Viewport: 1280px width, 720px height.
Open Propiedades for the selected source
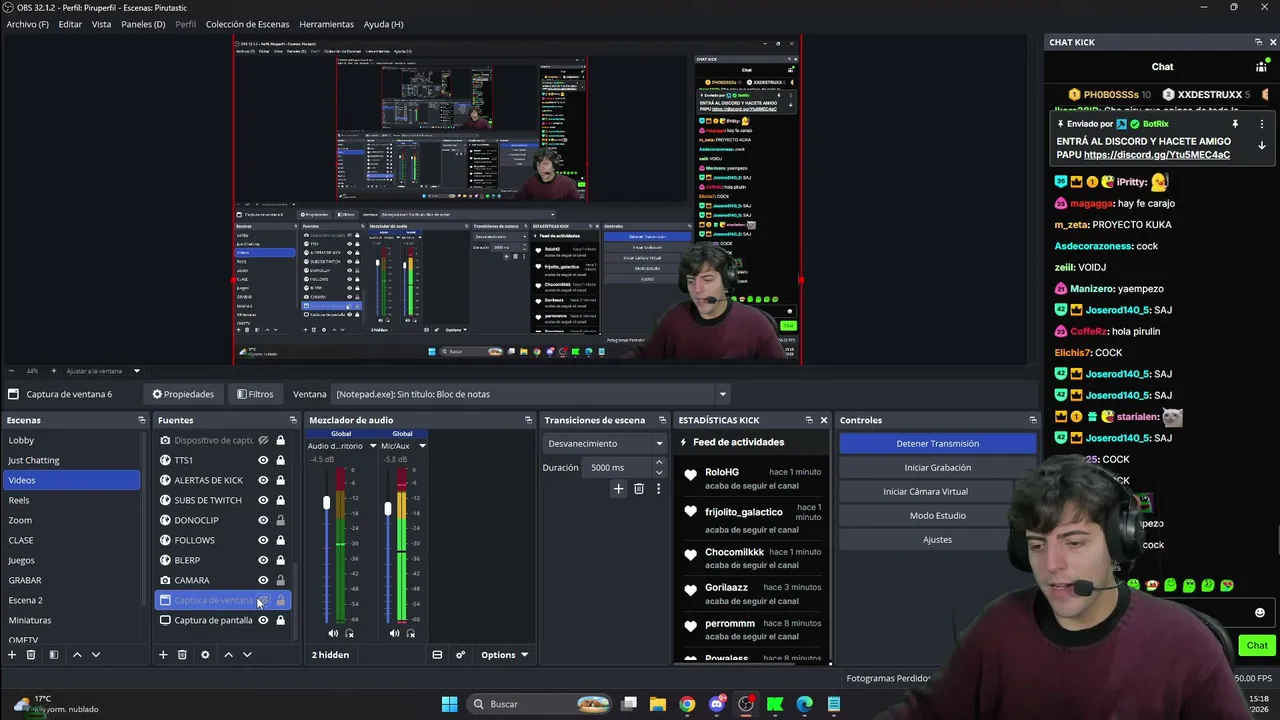183,394
